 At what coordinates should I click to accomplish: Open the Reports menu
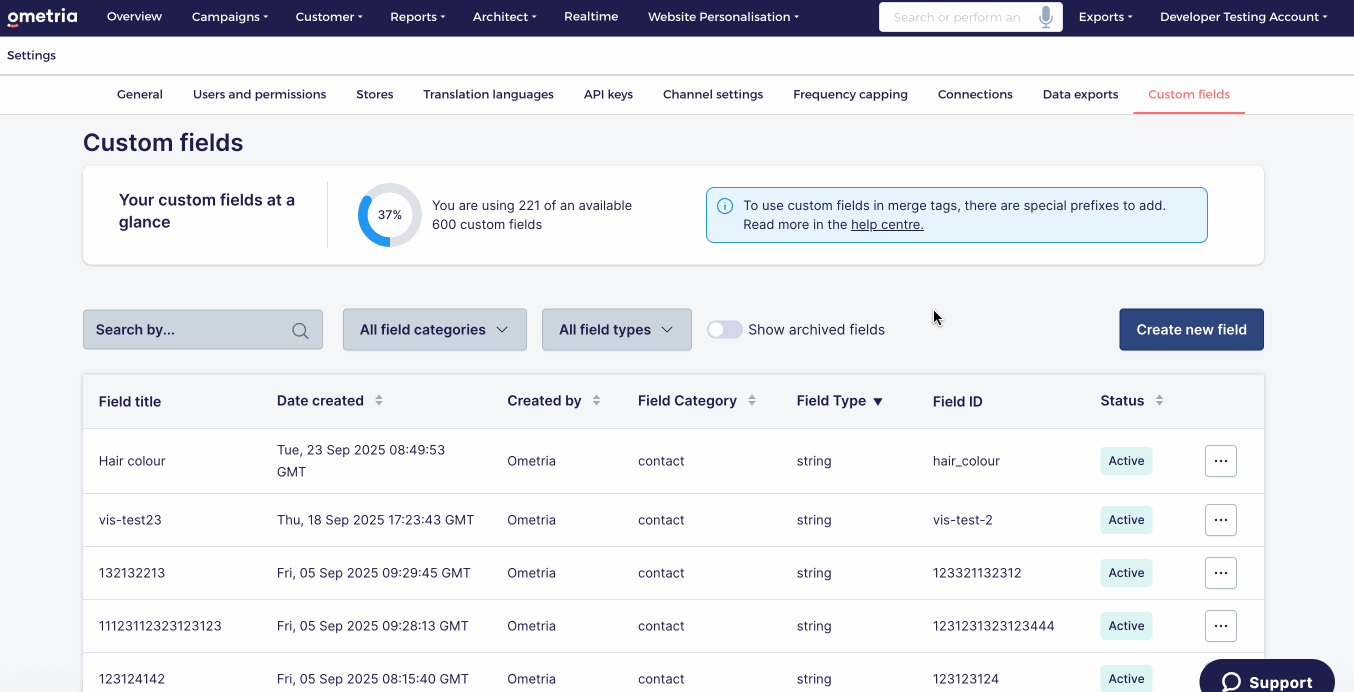417,16
